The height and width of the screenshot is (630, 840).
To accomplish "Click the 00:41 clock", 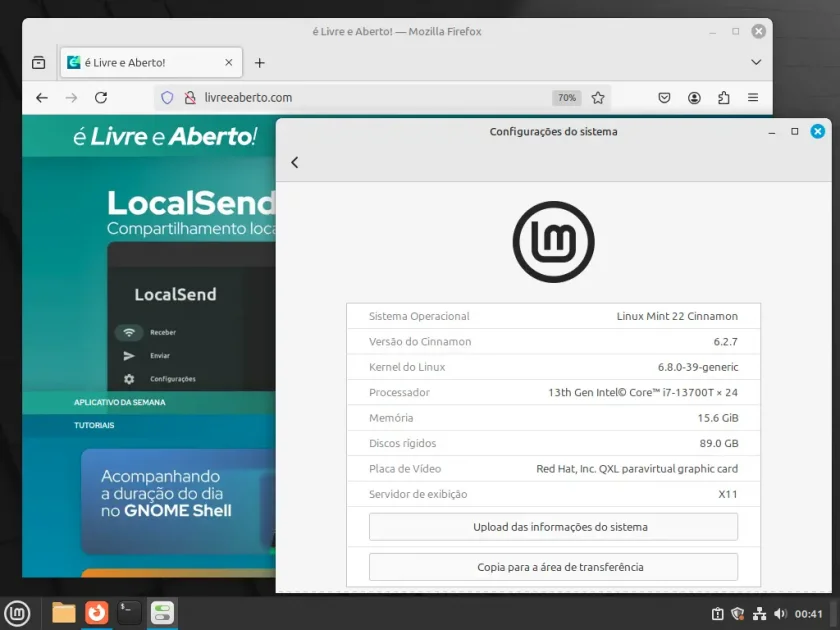I will (808, 614).
